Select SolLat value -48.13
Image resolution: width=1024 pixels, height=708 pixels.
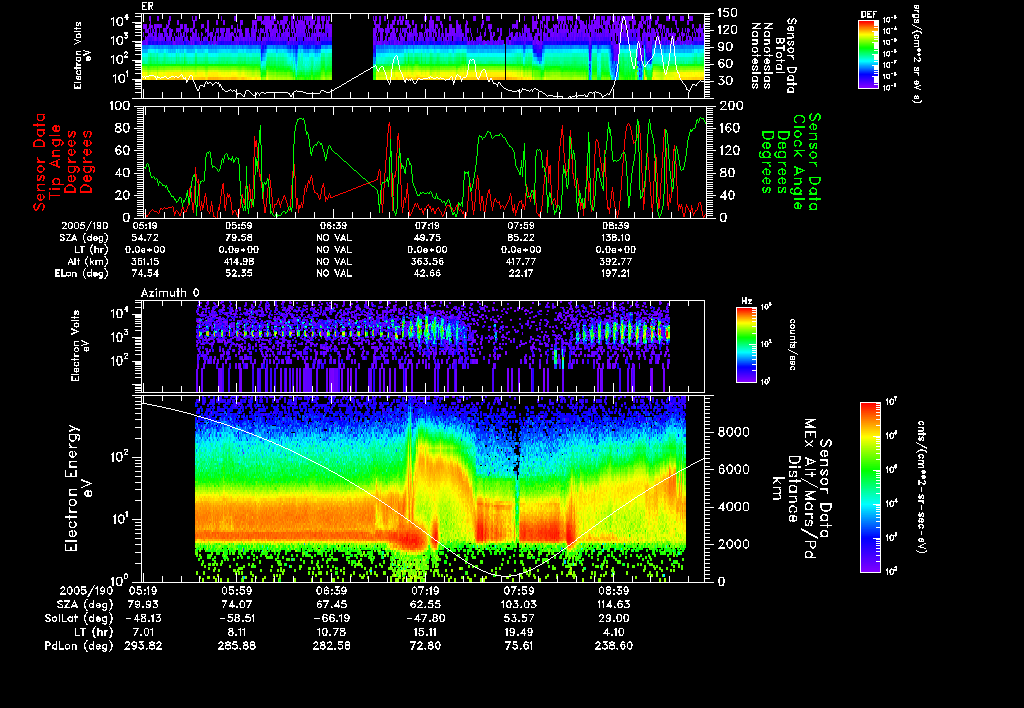142,618
